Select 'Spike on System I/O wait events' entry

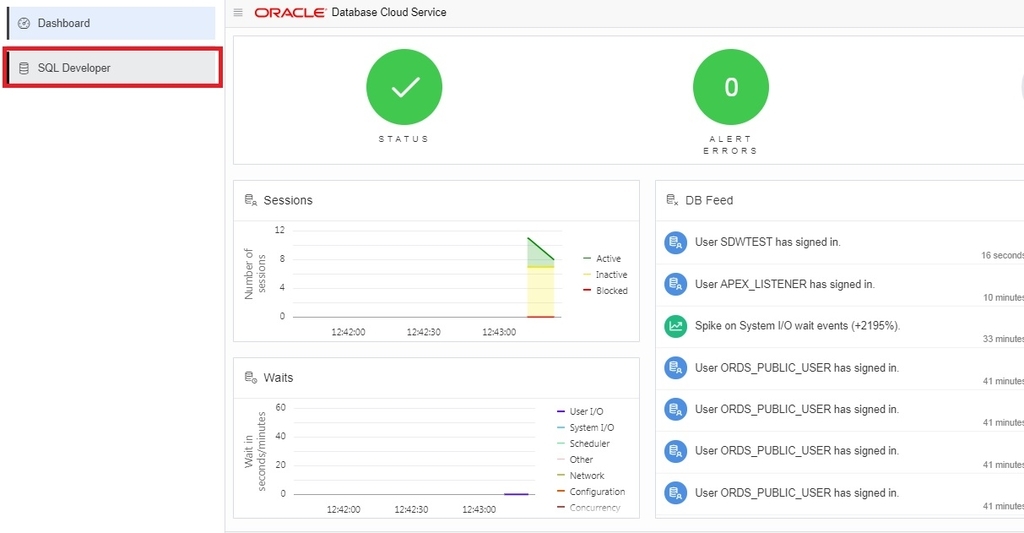pyautogui.click(x=797, y=326)
